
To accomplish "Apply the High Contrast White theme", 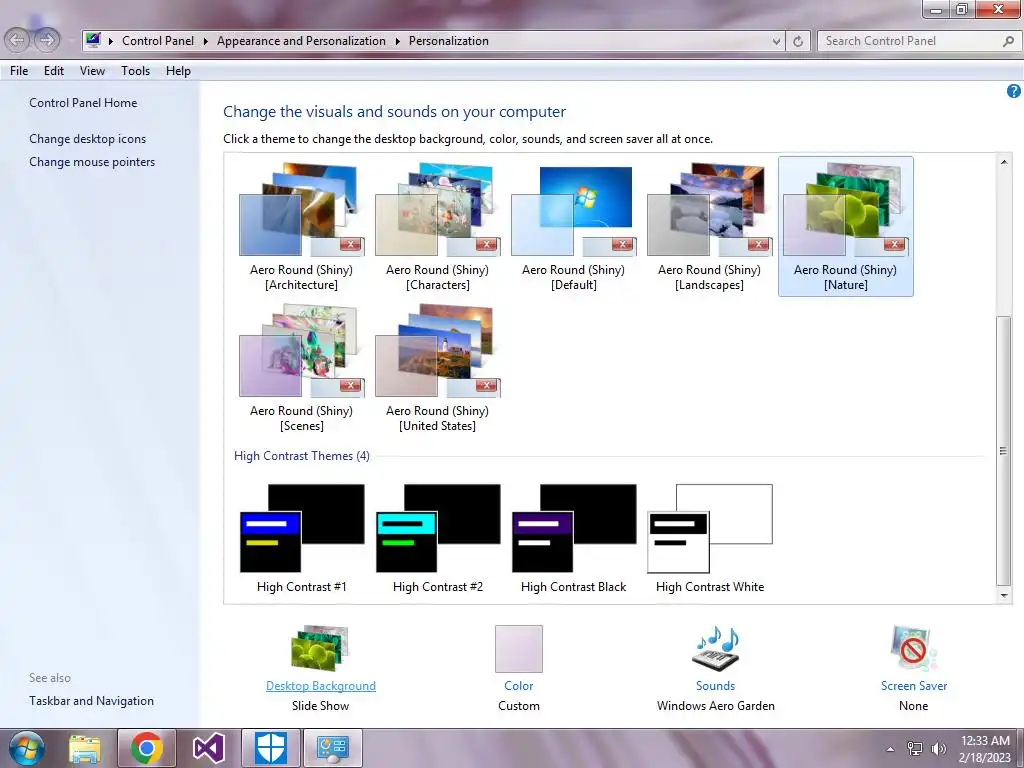I will click(x=709, y=539).
